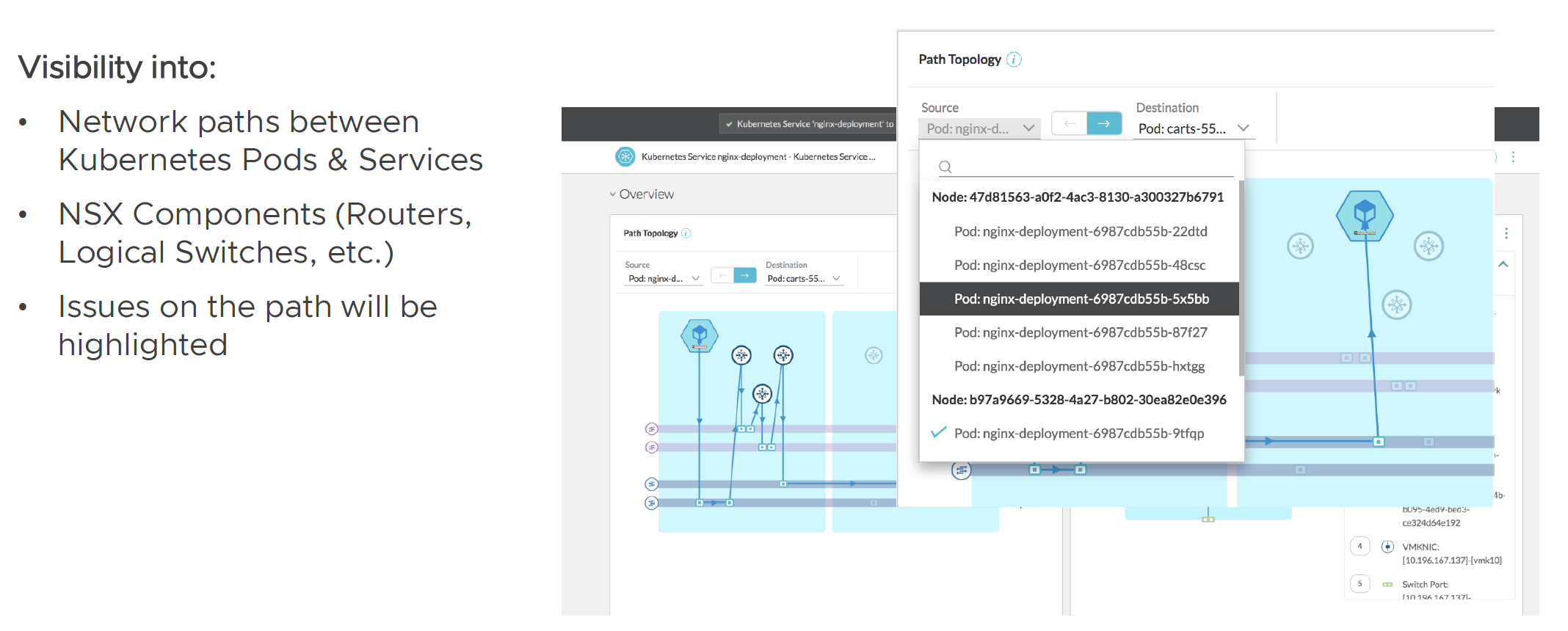Image resolution: width=1568 pixels, height=631 pixels.
Task: Collapse the Overview section chevron
Action: pos(612,194)
